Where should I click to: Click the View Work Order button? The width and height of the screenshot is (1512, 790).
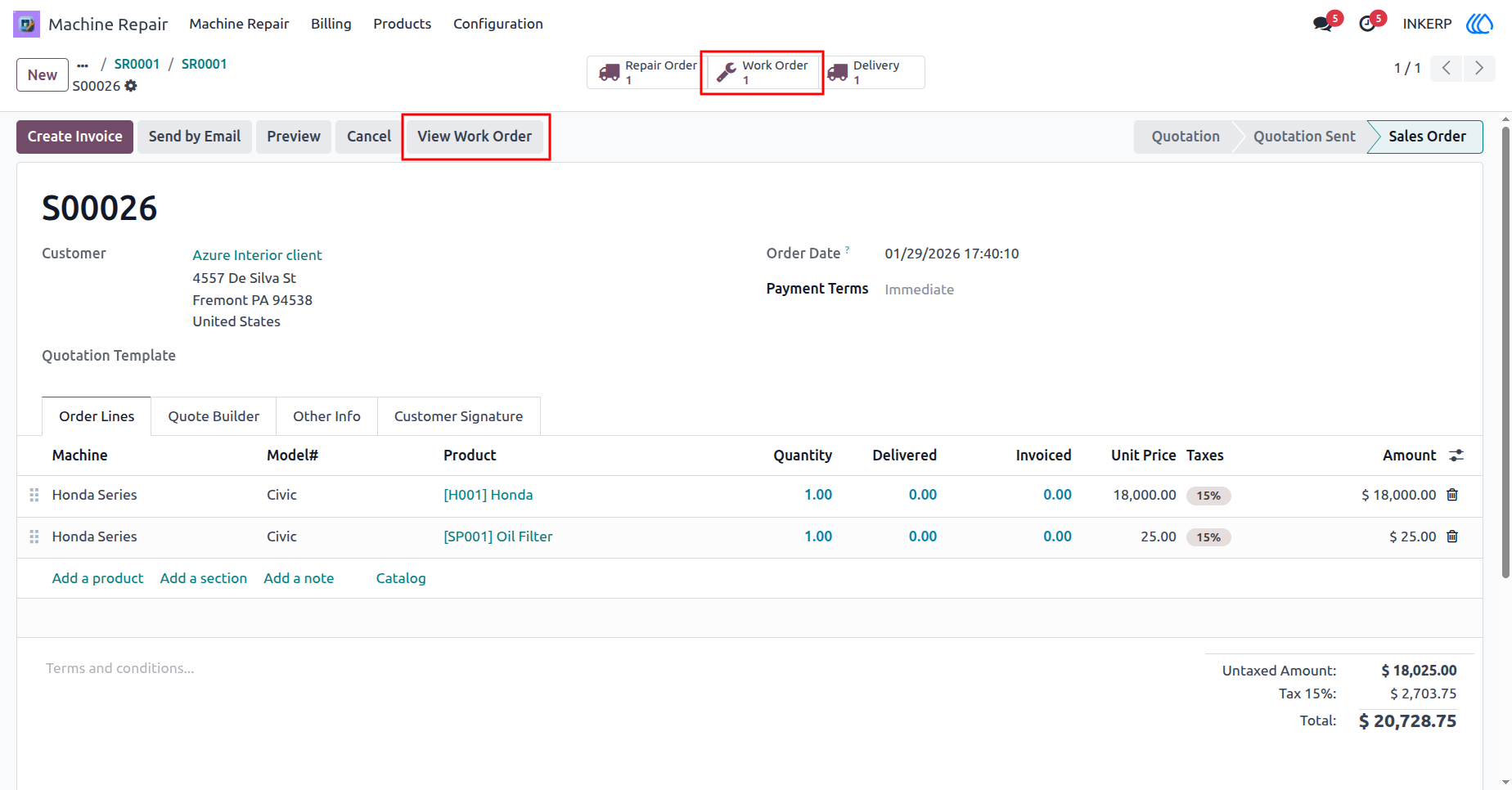tap(475, 137)
